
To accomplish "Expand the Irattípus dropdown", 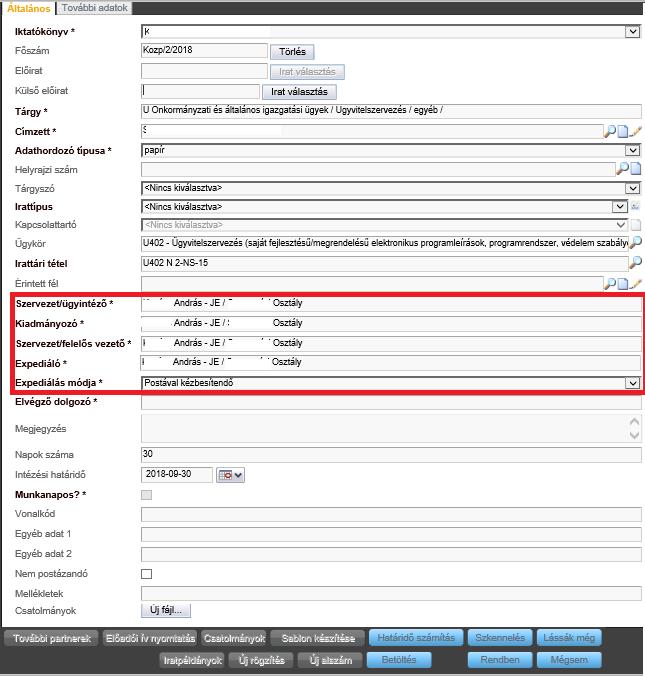I will [619, 207].
